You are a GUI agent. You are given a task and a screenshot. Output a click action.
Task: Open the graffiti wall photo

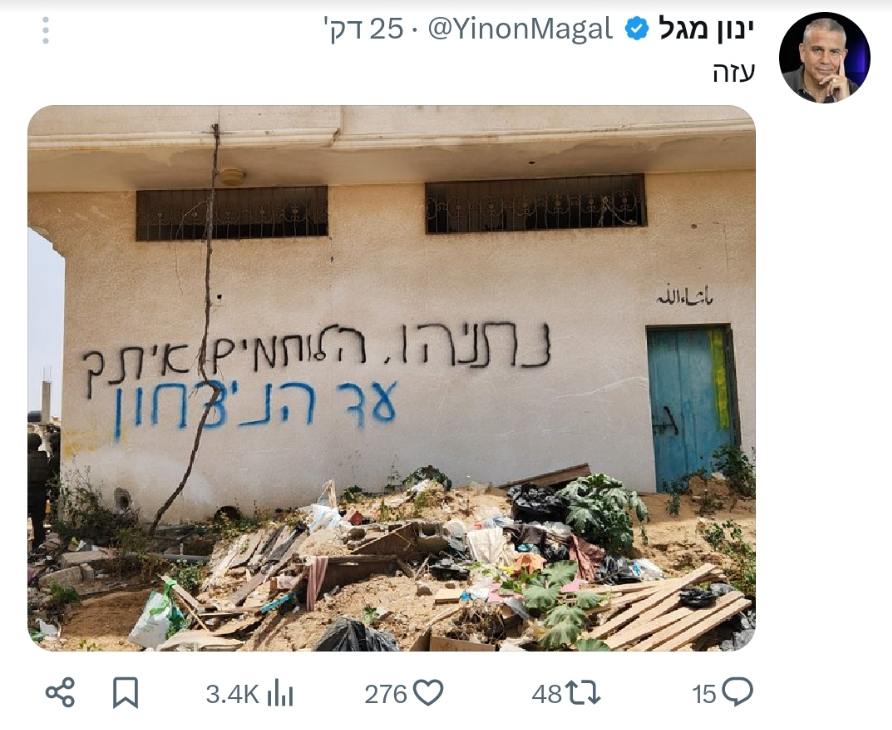coord(391,378)
